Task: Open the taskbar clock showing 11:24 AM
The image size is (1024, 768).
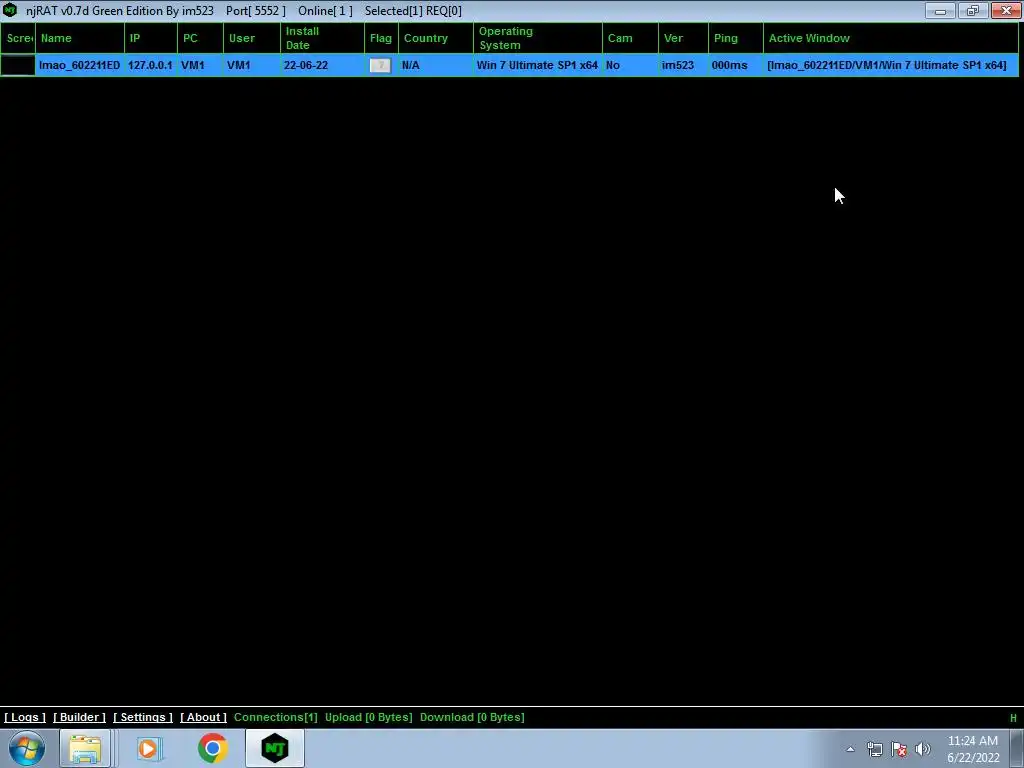Action: pyautogui.click(x=973, y=748)
